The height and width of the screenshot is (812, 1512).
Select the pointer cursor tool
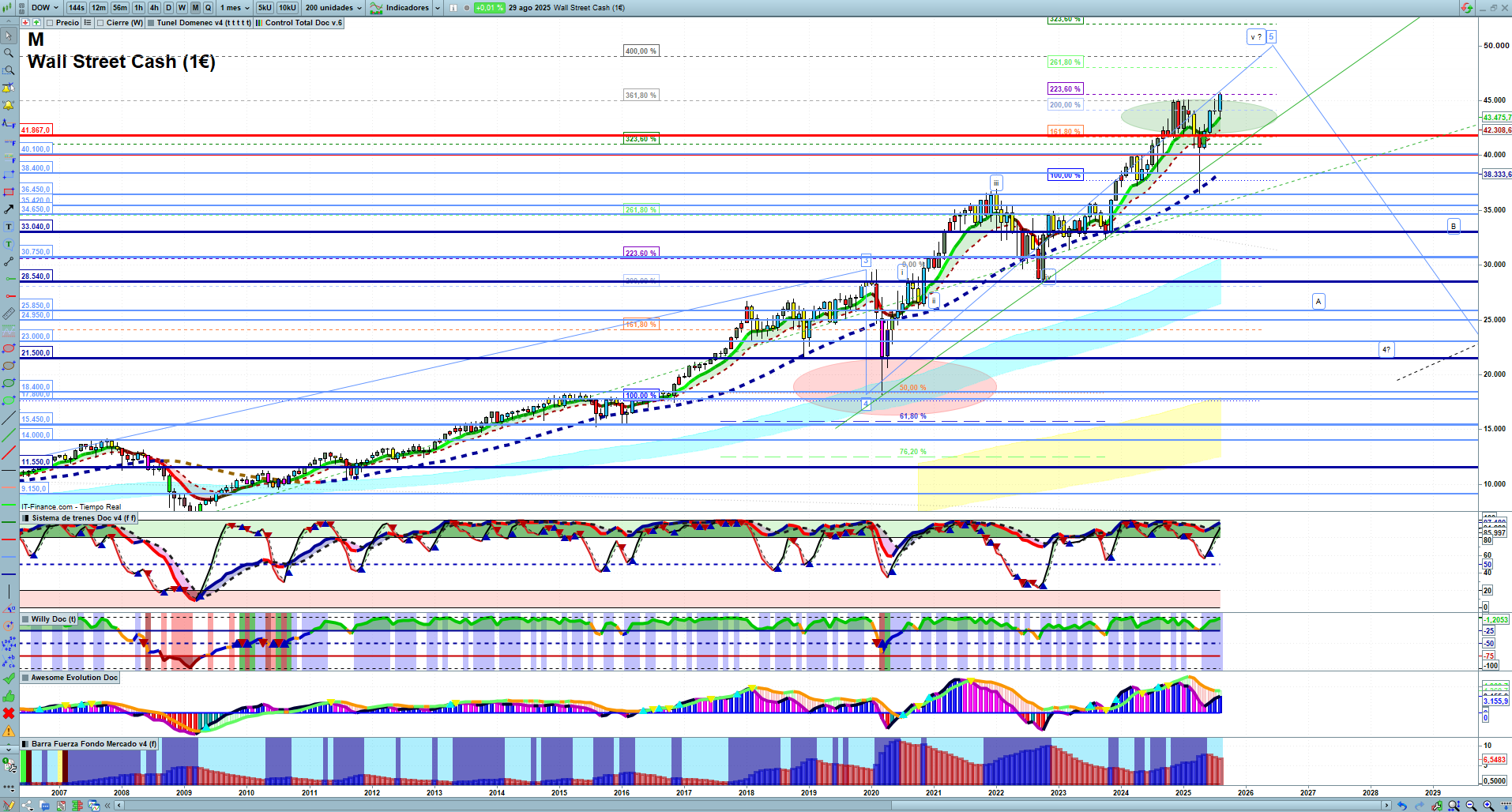(x=9, y=36)
